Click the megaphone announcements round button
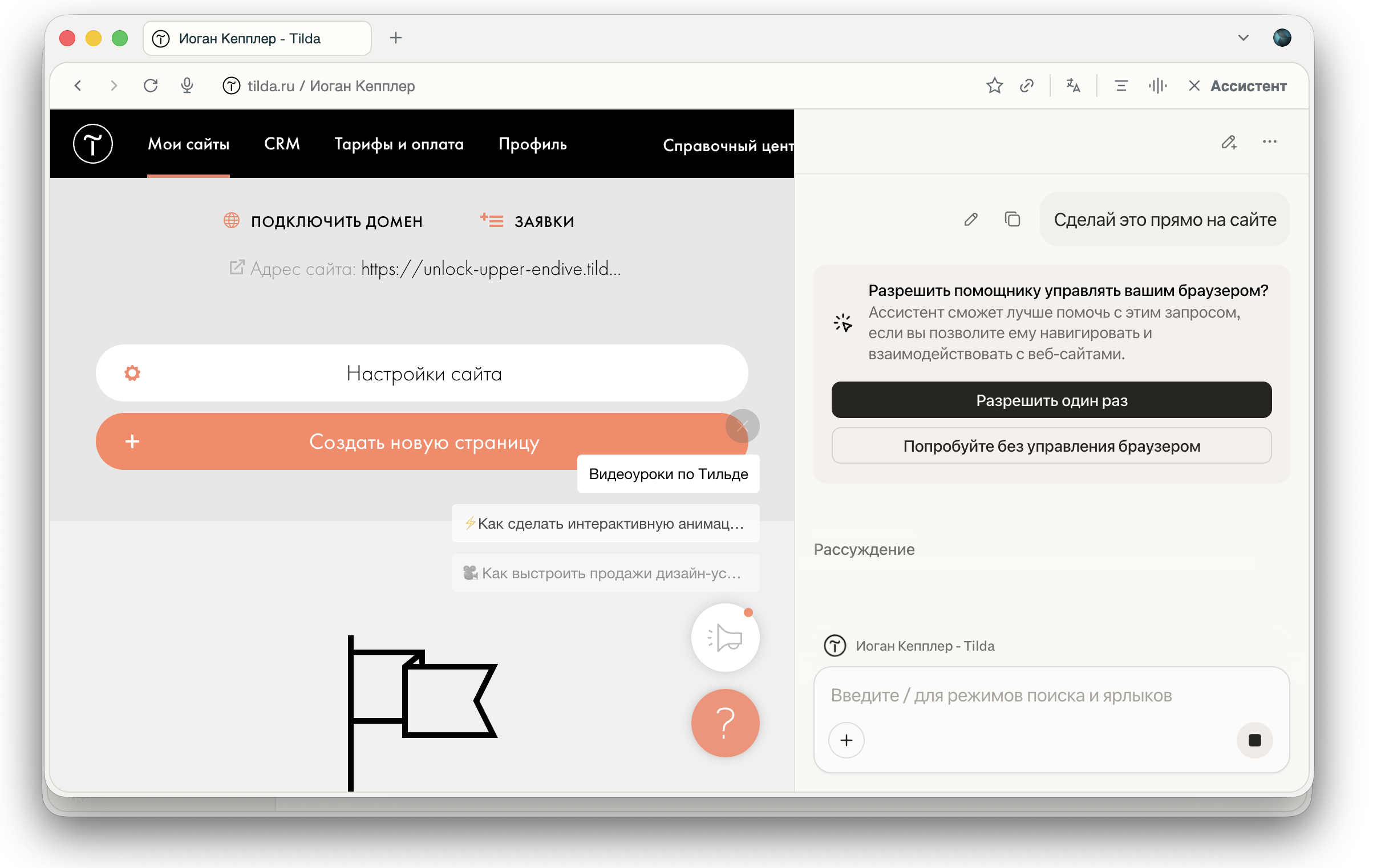Viewport: 1377px width, 868px height. 725,638
